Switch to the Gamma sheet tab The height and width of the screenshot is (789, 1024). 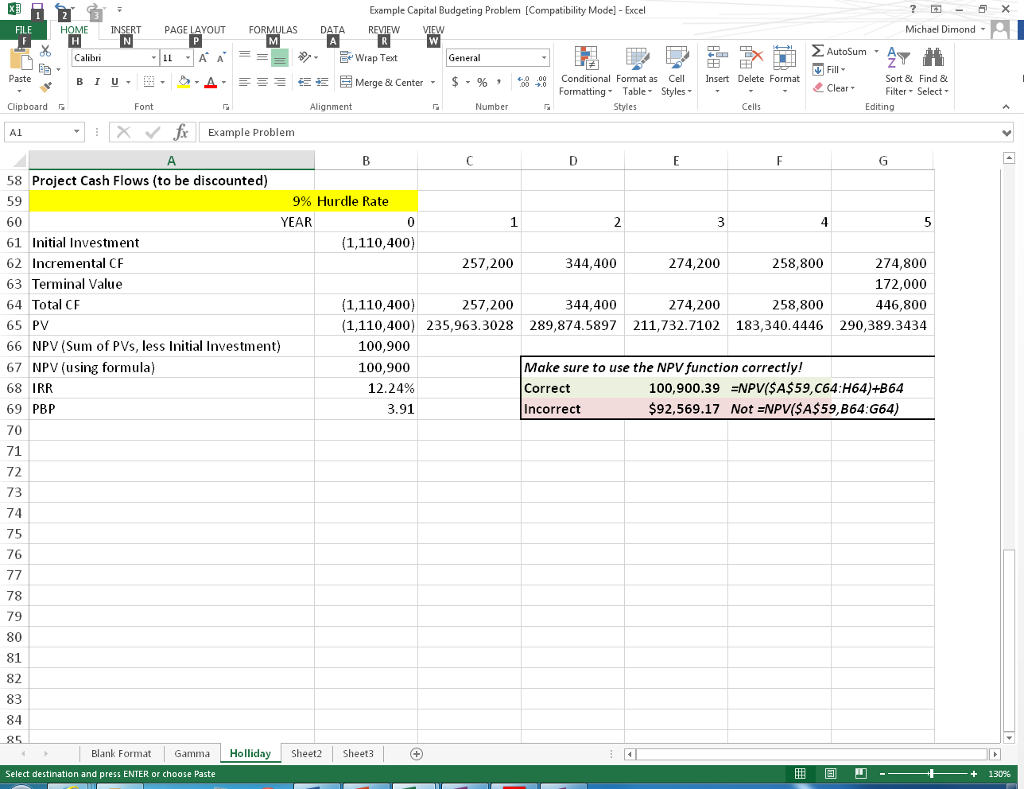(191, 753)
